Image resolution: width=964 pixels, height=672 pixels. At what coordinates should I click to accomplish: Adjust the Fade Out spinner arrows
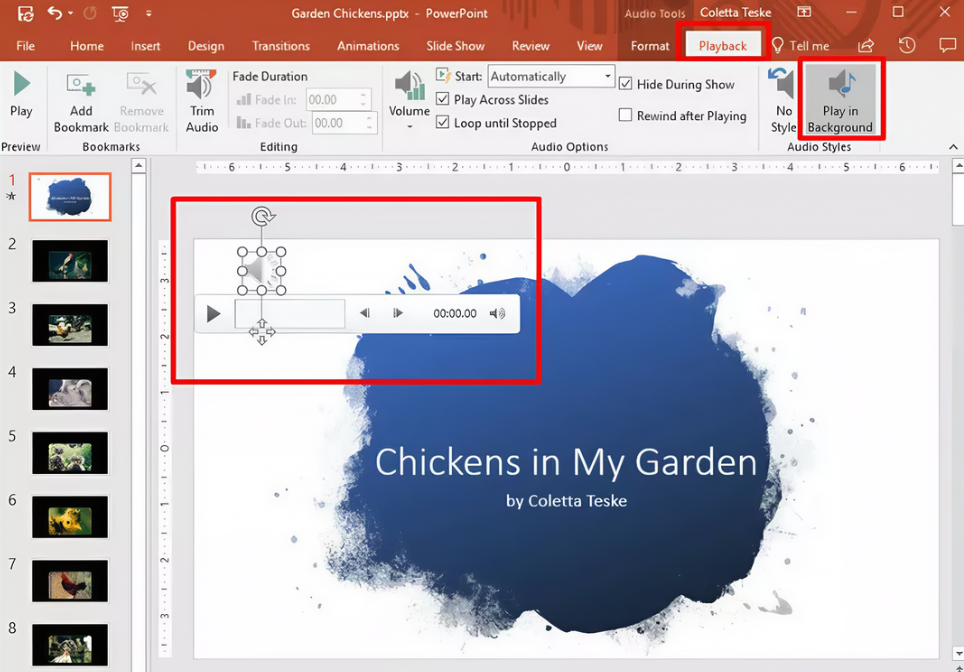point(369,123)
